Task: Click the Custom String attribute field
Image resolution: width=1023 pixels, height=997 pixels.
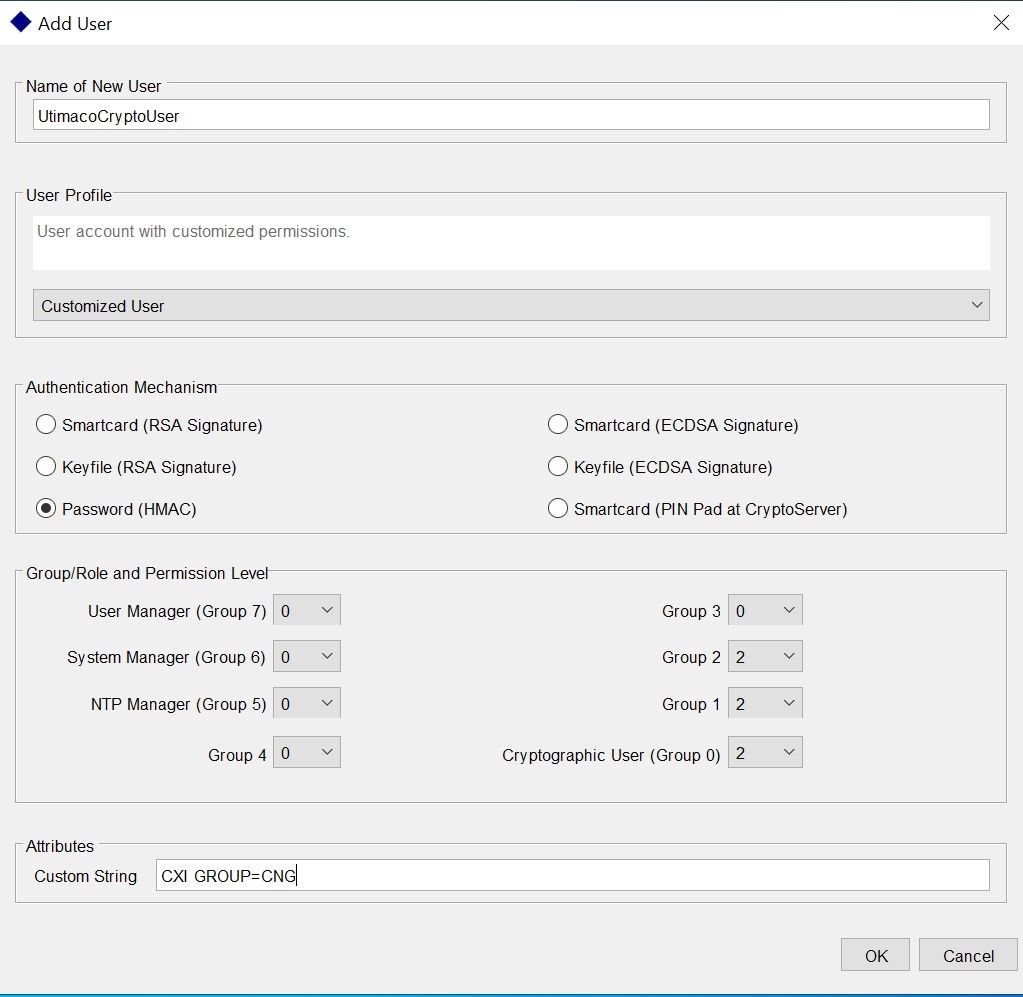Action: pos(573,875)
